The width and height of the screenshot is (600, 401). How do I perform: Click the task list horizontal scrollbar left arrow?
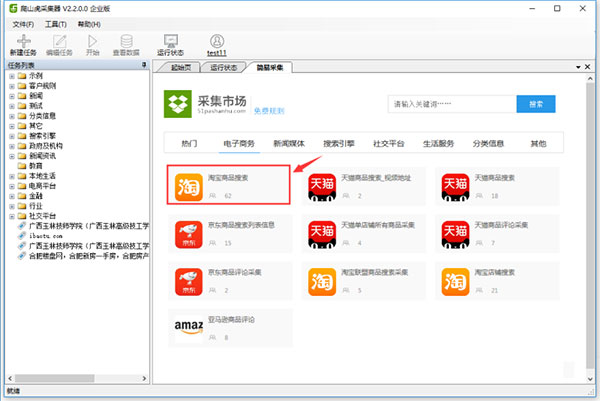point(10,378)
